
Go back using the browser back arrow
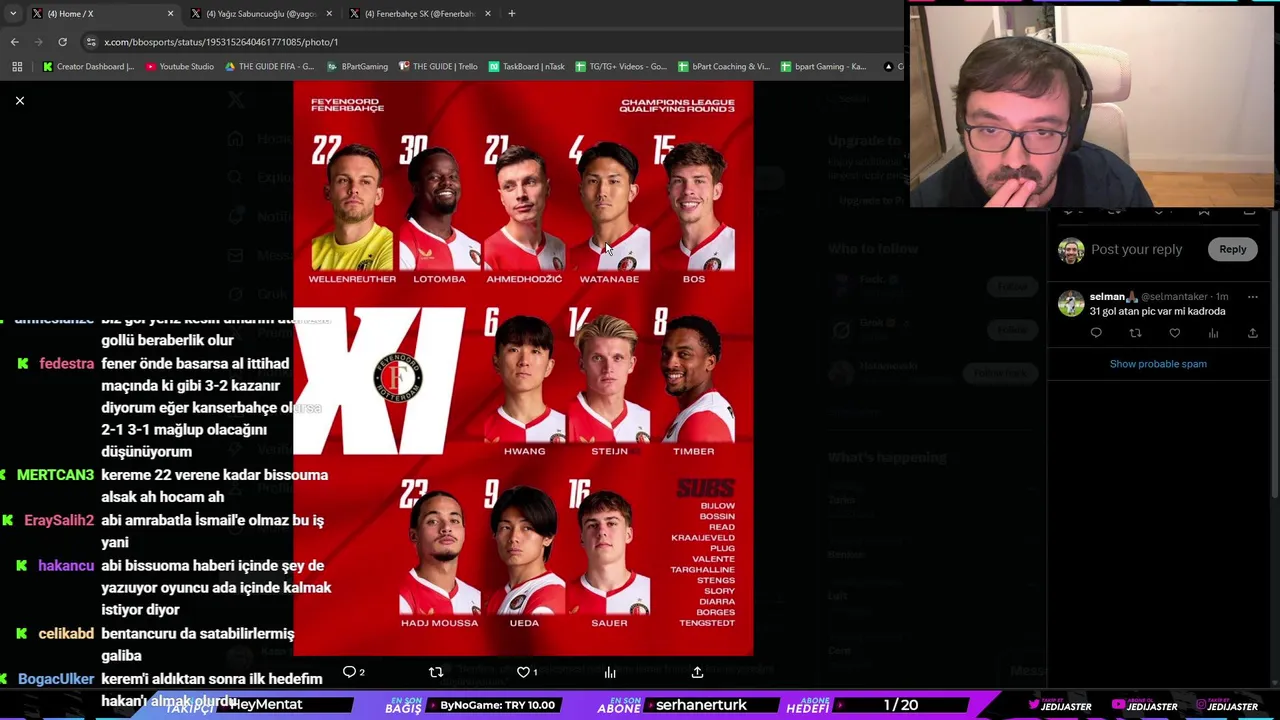point(14,42)
